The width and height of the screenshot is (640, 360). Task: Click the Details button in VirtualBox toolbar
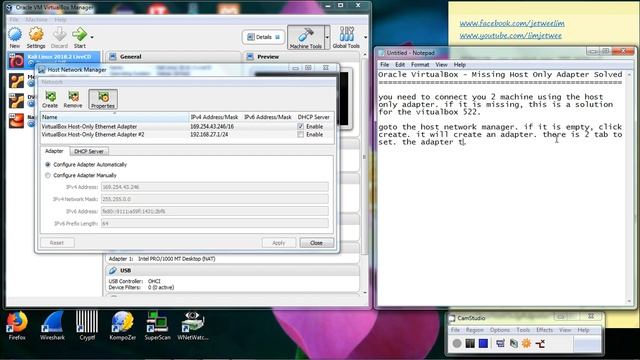[264, 37]
